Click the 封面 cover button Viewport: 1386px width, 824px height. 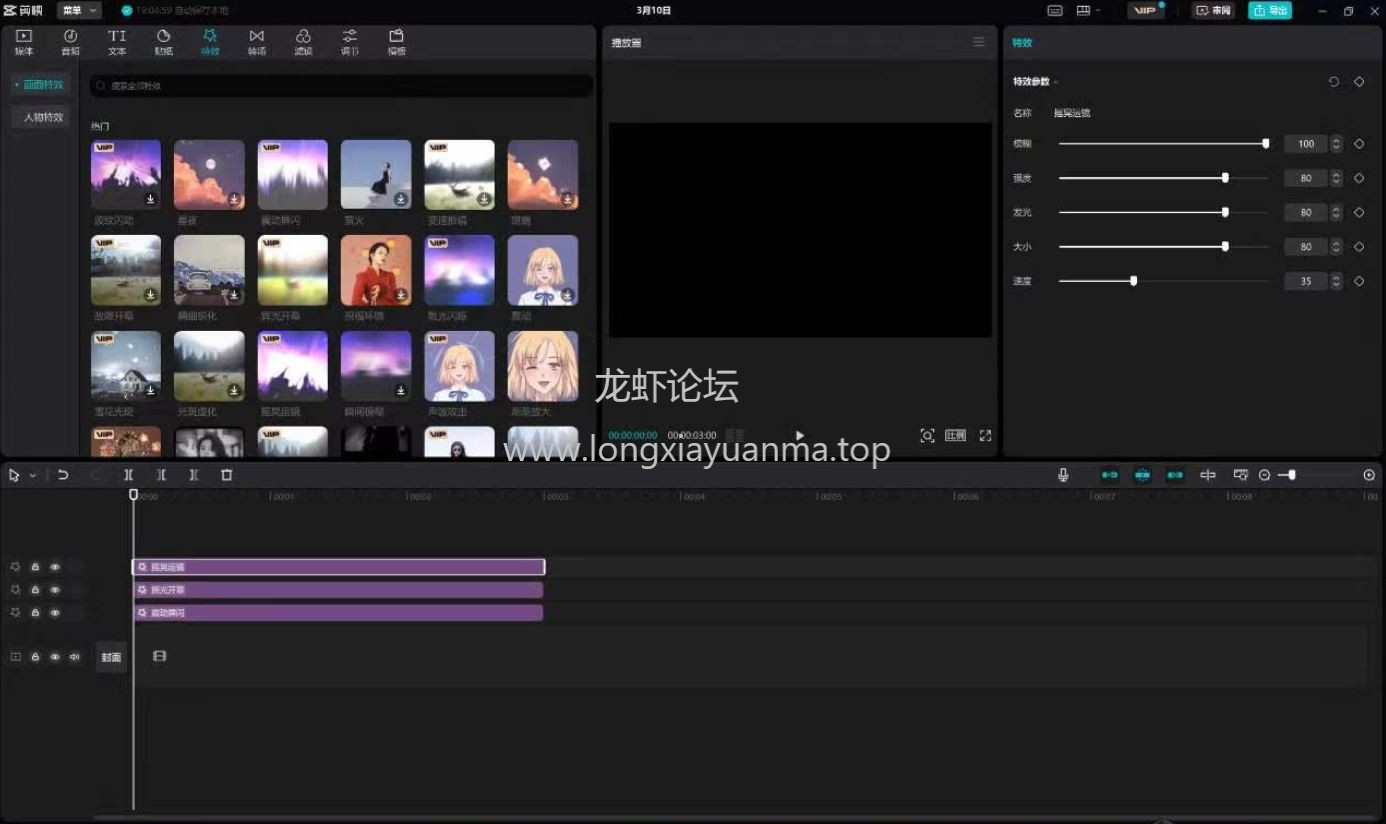(x=111, y=657)
